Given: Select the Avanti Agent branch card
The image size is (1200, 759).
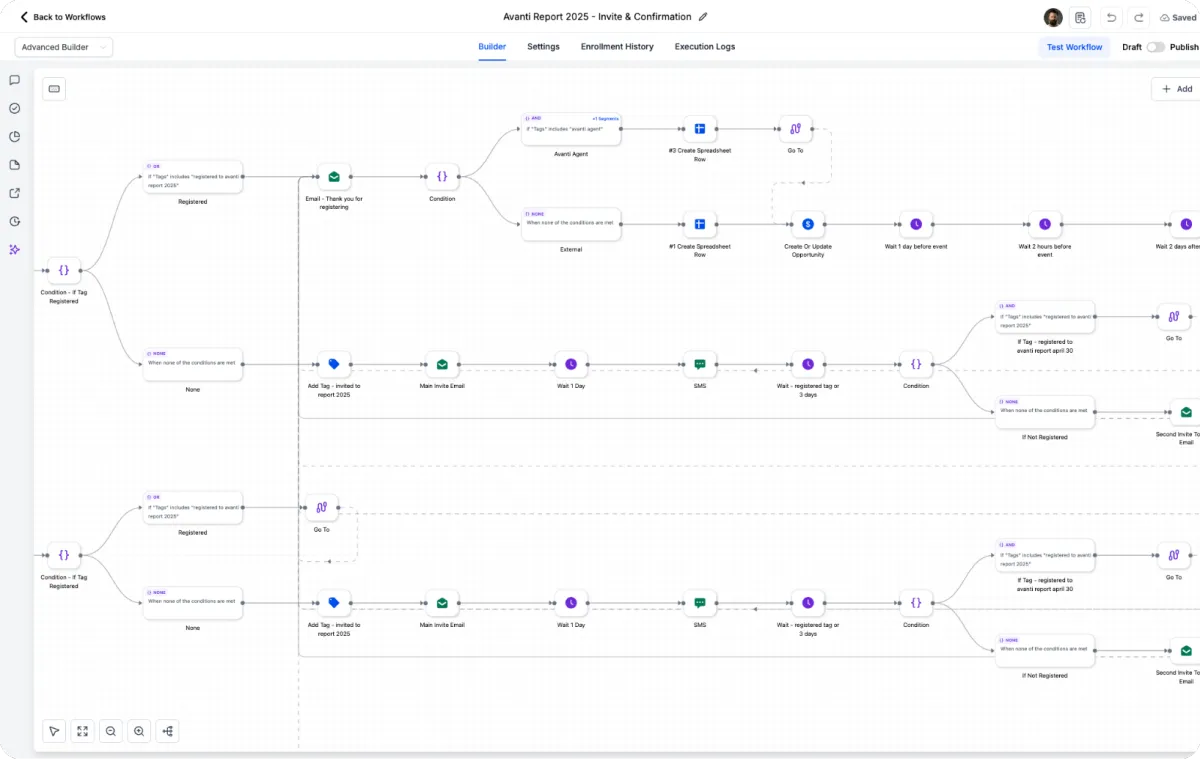Looking at the screenshot, I should click(x=571, y=129).
